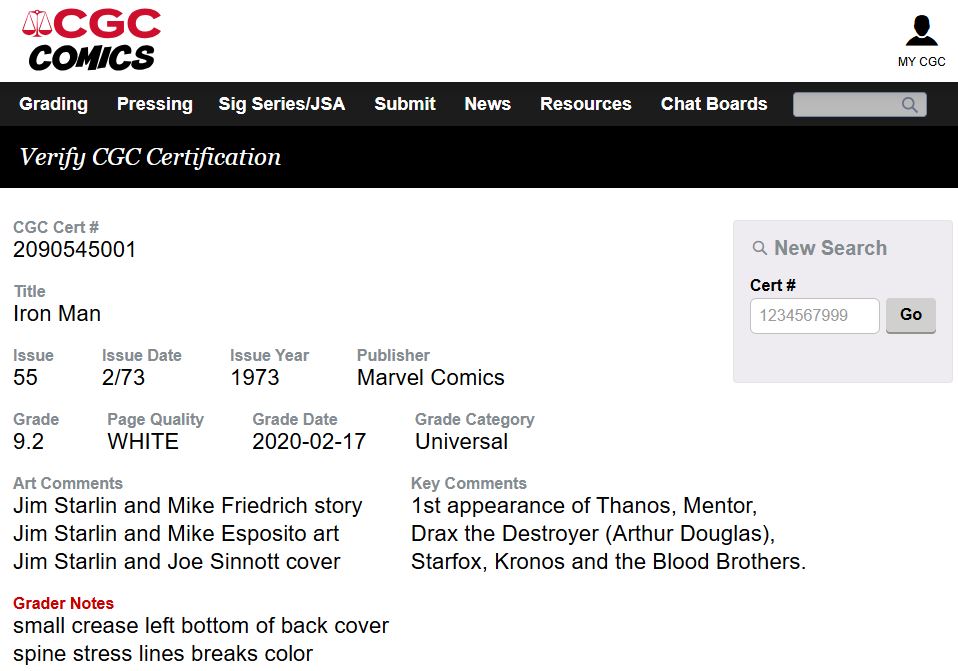Click the New Search magnifier icon
Viewport: 958px width, 671px height.
(x=759, y=248)
